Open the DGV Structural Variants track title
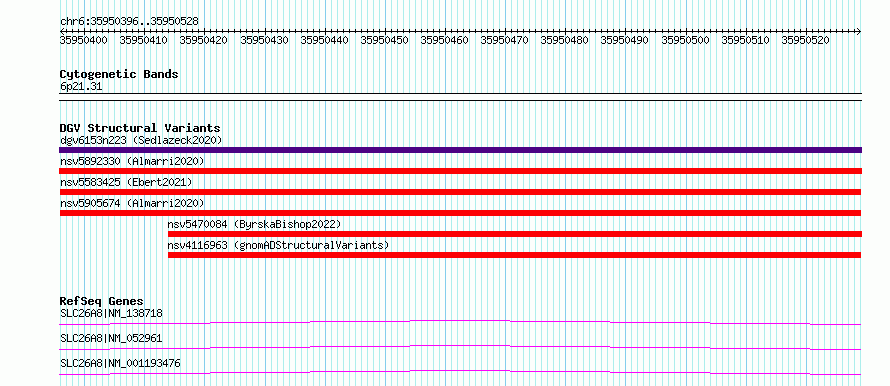The image size is (890, 386). coord(140,128)
